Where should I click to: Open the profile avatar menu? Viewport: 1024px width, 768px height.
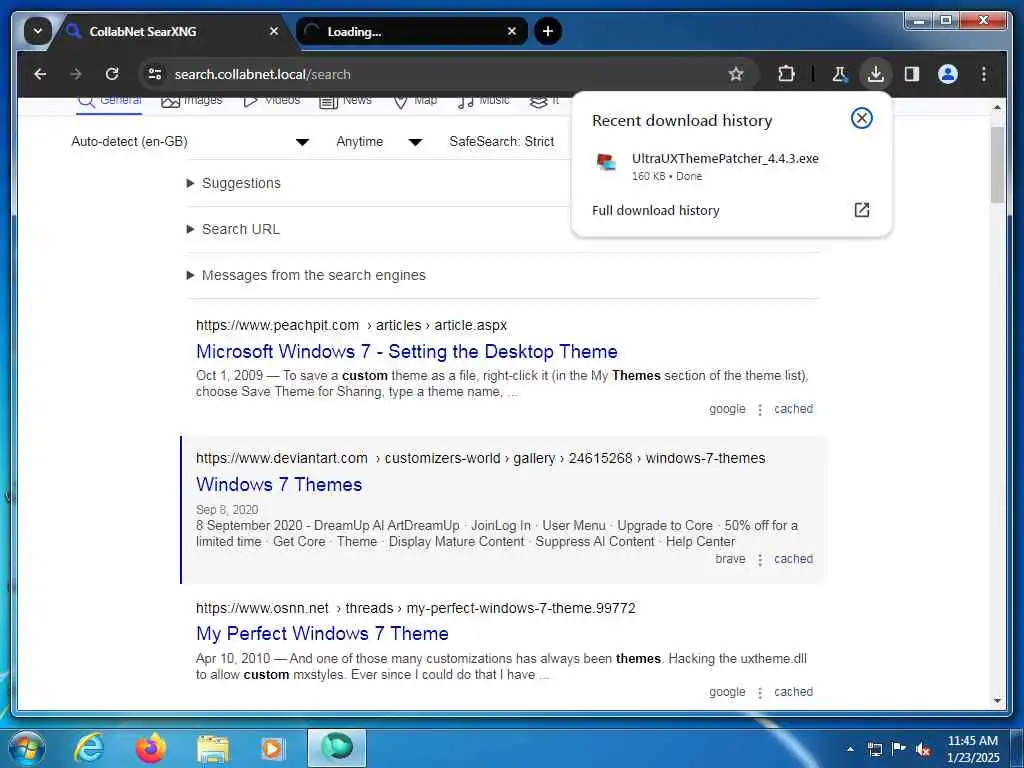click(948, 74)
